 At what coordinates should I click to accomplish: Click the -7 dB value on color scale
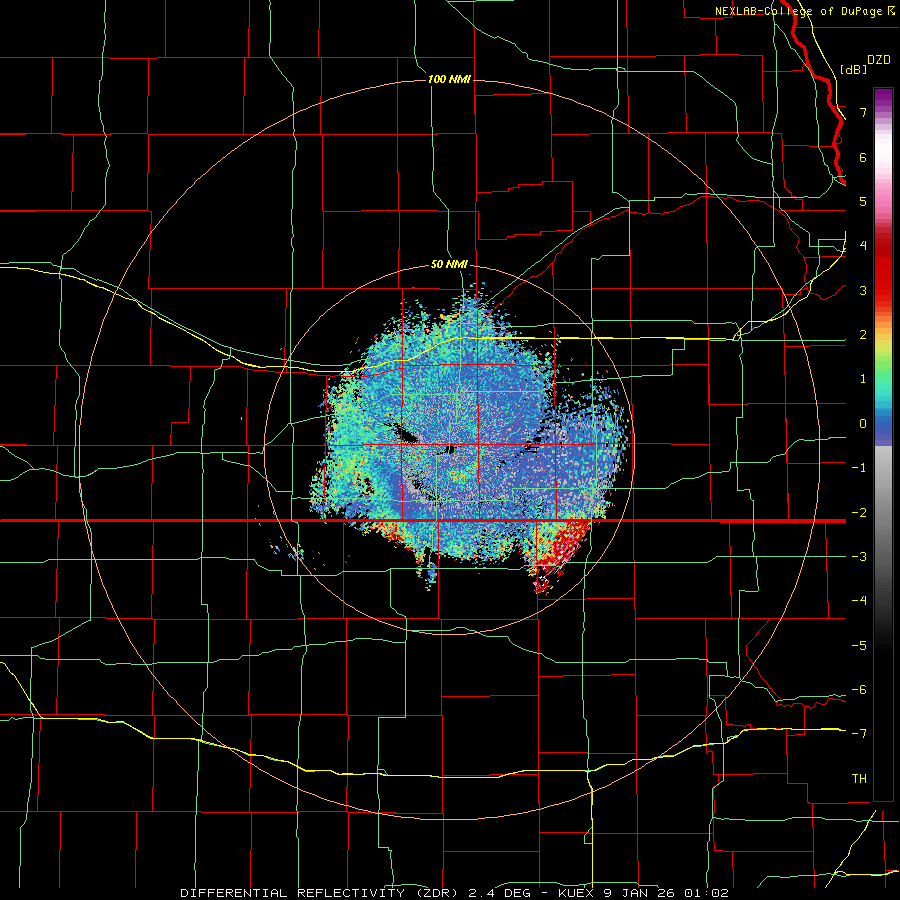click(859, 734)
